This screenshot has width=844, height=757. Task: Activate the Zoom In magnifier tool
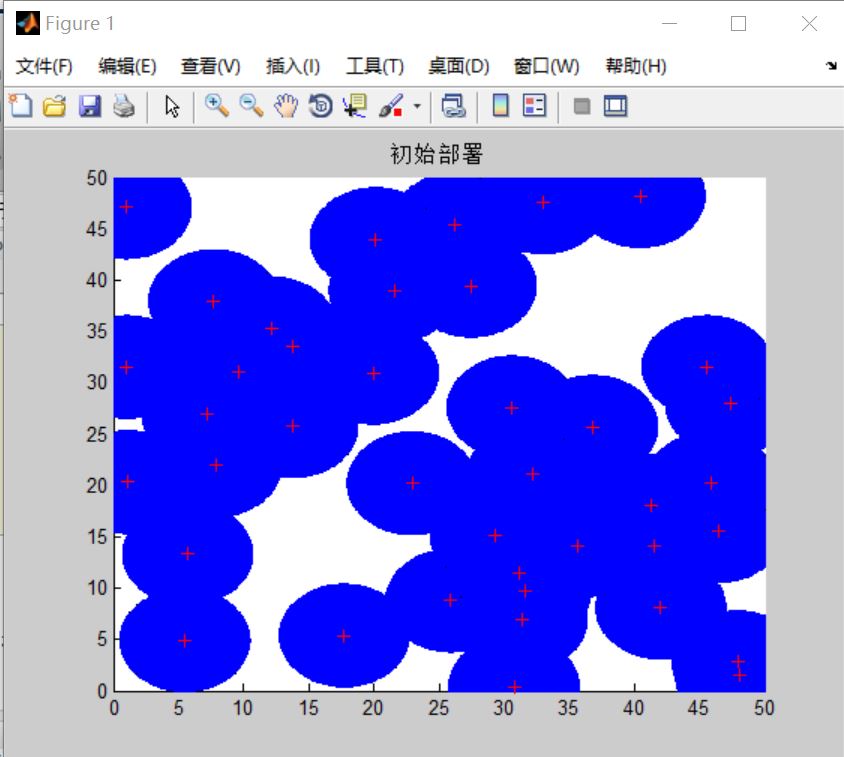point(217,106)
